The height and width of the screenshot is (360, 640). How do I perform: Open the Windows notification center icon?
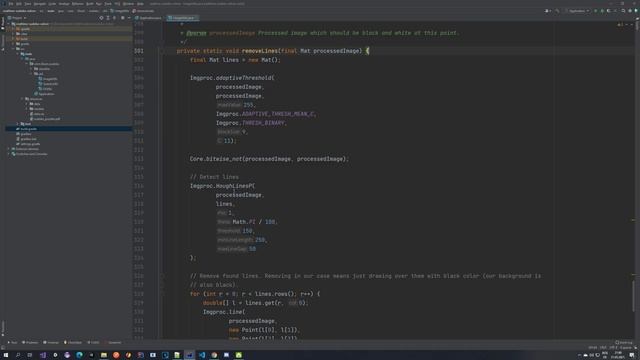632,355
